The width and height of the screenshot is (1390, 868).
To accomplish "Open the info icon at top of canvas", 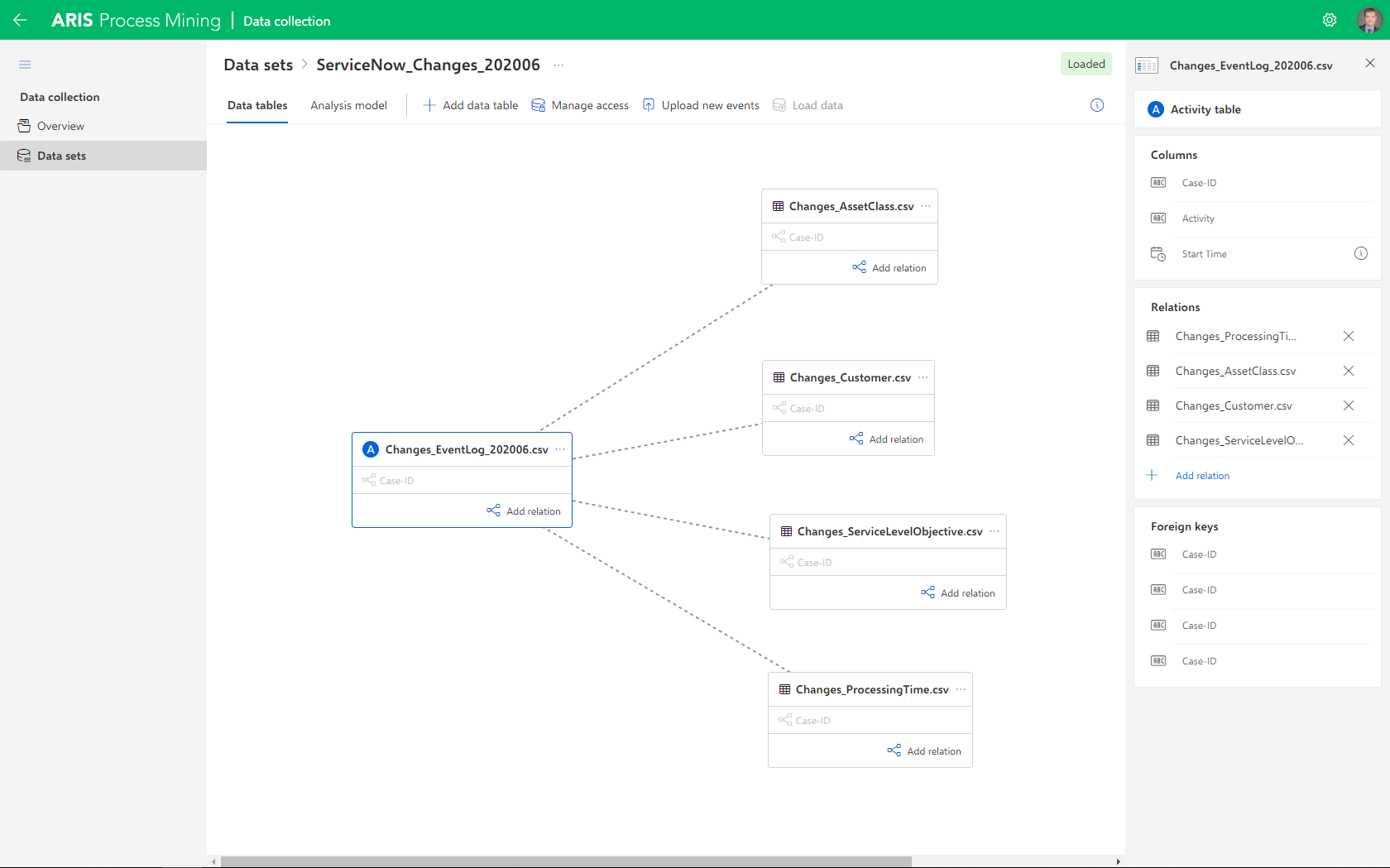I will click(1097, 105).
